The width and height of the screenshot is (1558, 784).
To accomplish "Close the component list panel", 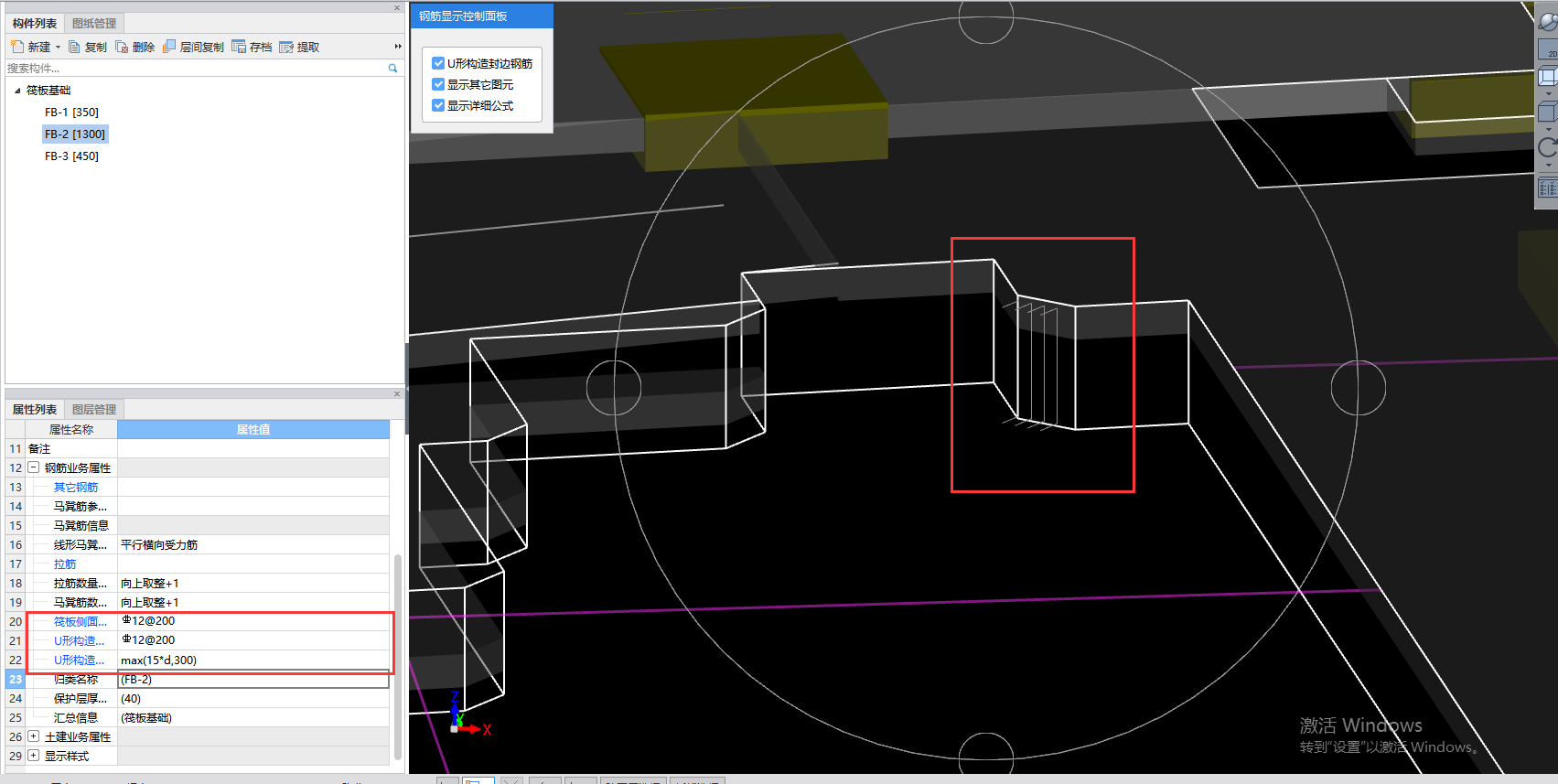I will (x=397, y=7).
